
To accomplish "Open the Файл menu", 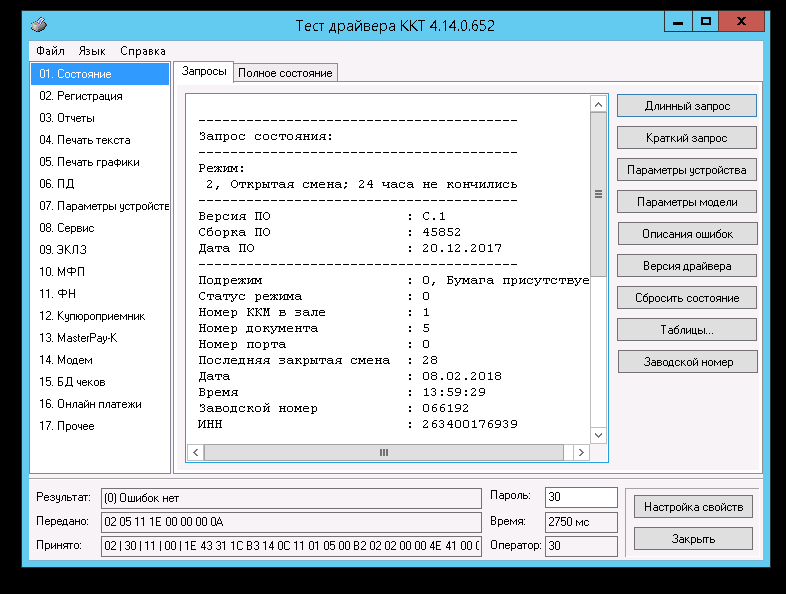I will (x=50, y=51).
